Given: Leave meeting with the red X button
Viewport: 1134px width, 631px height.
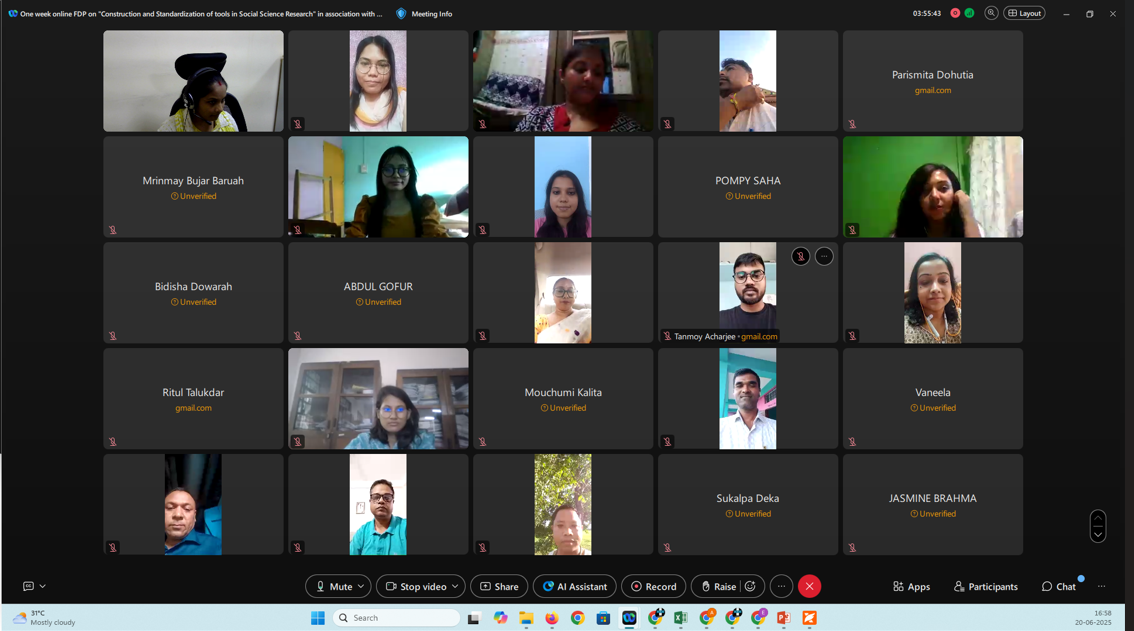Looking at the screenshot, I should [809, 586].
